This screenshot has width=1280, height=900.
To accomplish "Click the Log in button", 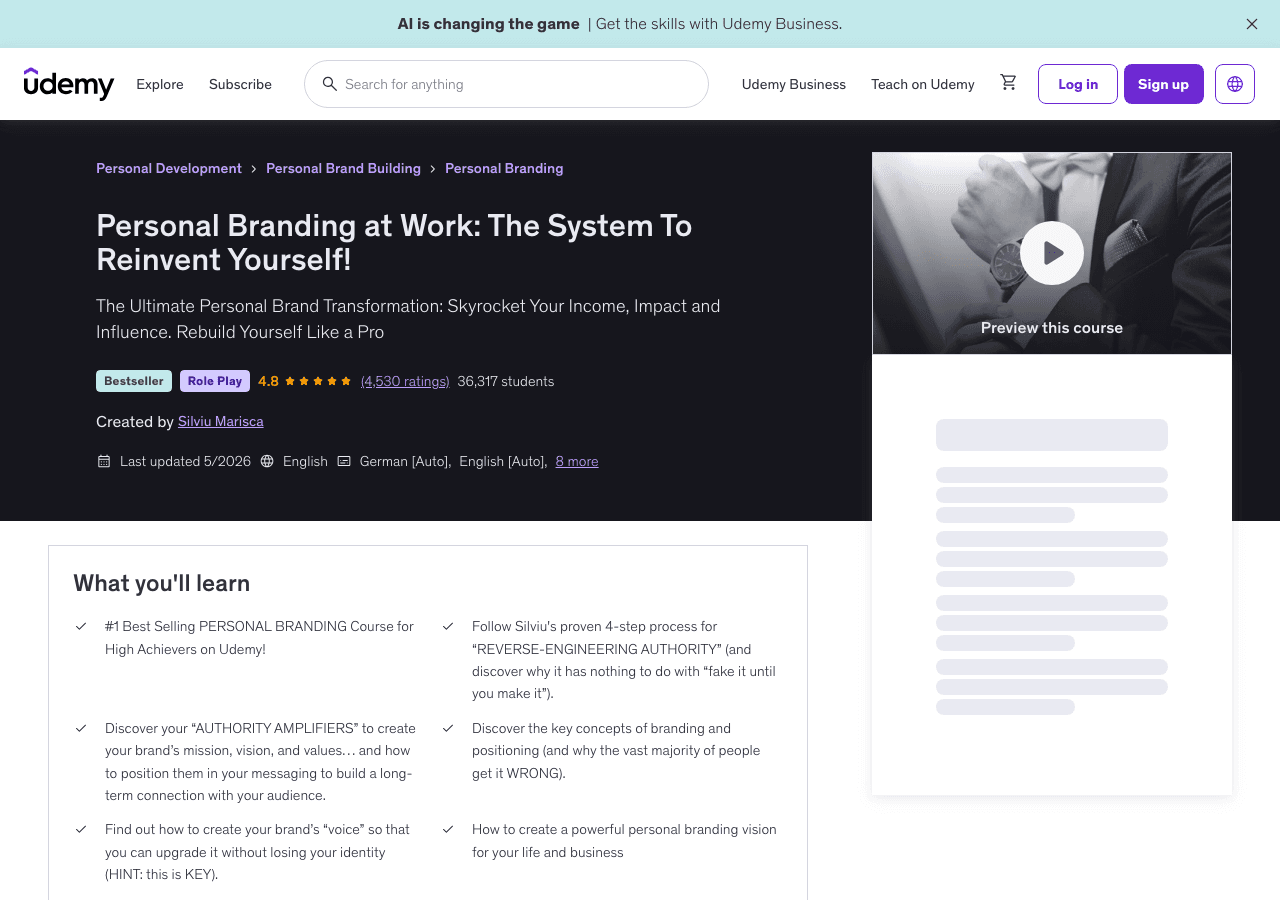I will click(x=1078, y=84).
